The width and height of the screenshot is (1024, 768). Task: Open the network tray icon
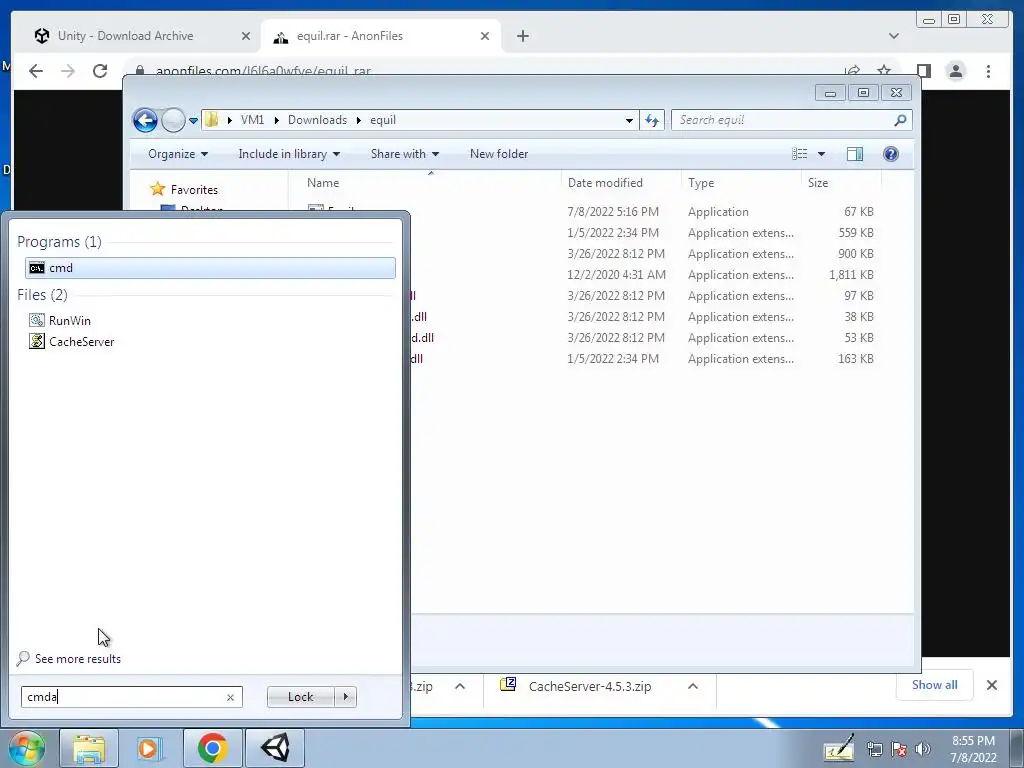coord(874,750)
